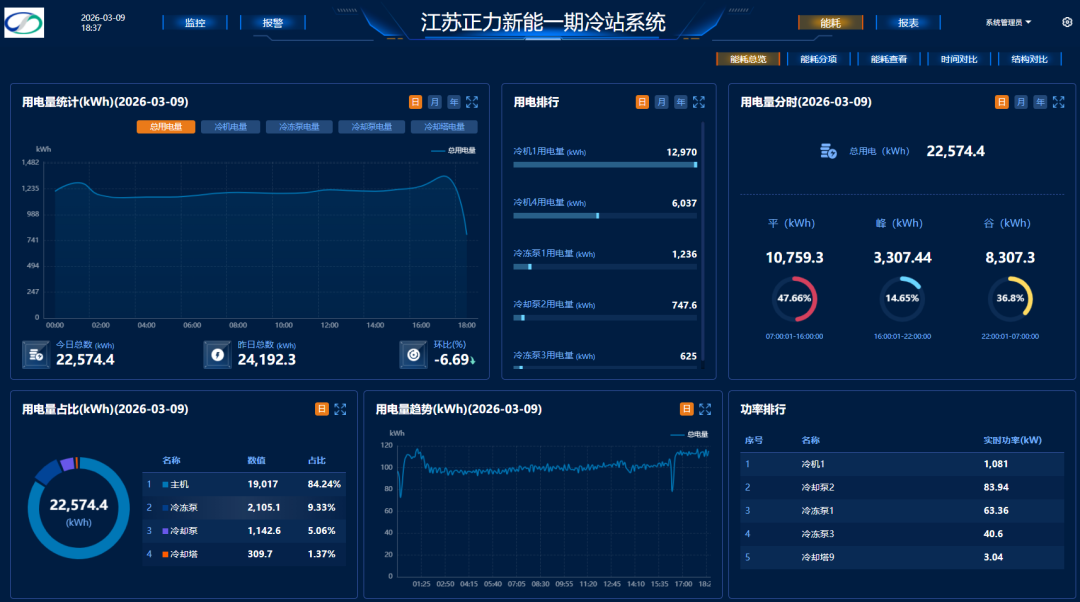Open the 系统管理员 user dropdown
This screenshot has height=602, width=1080.
point(1007,22)
